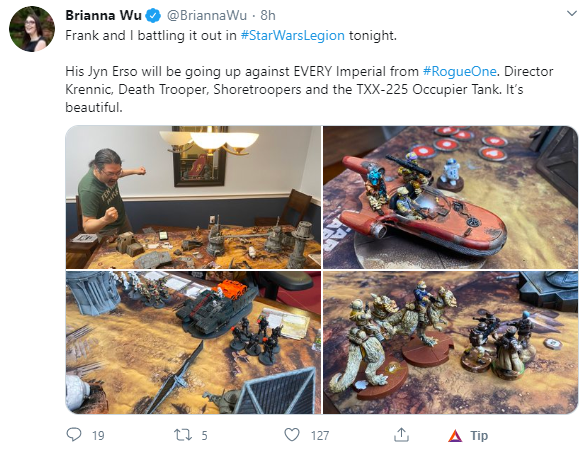The image size is (587, 450).
Task: Retweet this post via the retweet icon
Action: [x=183, y=435]
